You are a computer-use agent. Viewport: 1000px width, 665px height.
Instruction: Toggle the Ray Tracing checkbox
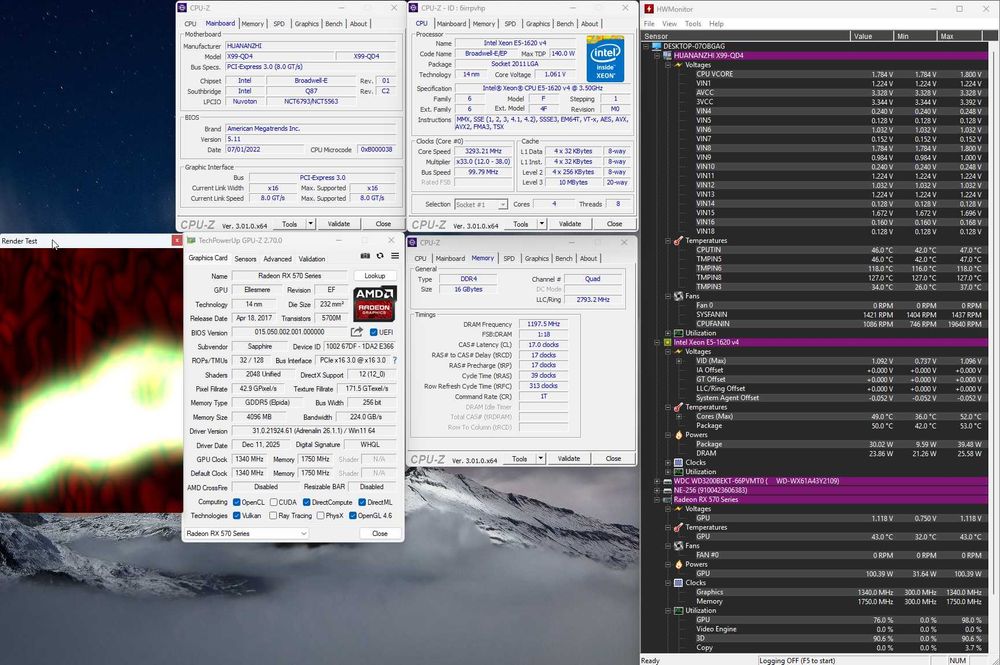click(x=273, y=516)
